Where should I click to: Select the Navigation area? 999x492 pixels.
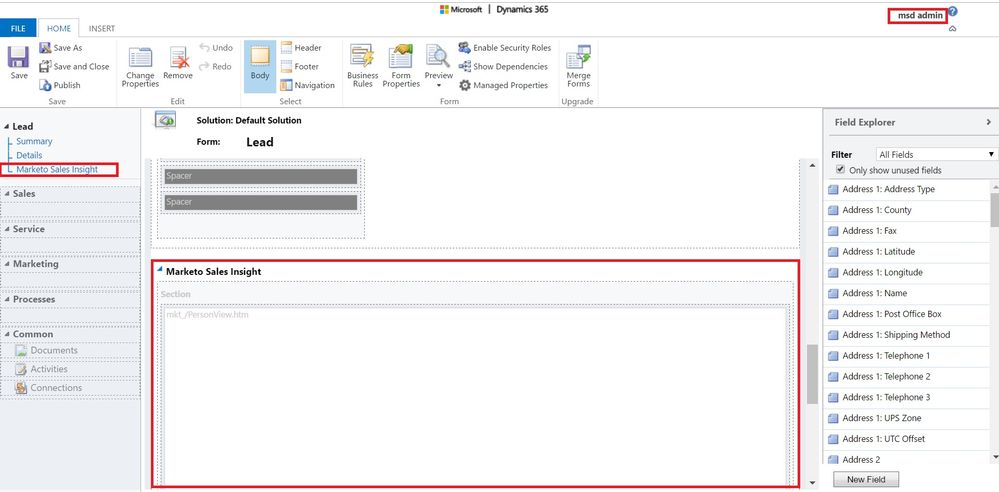tap(308, 85)
